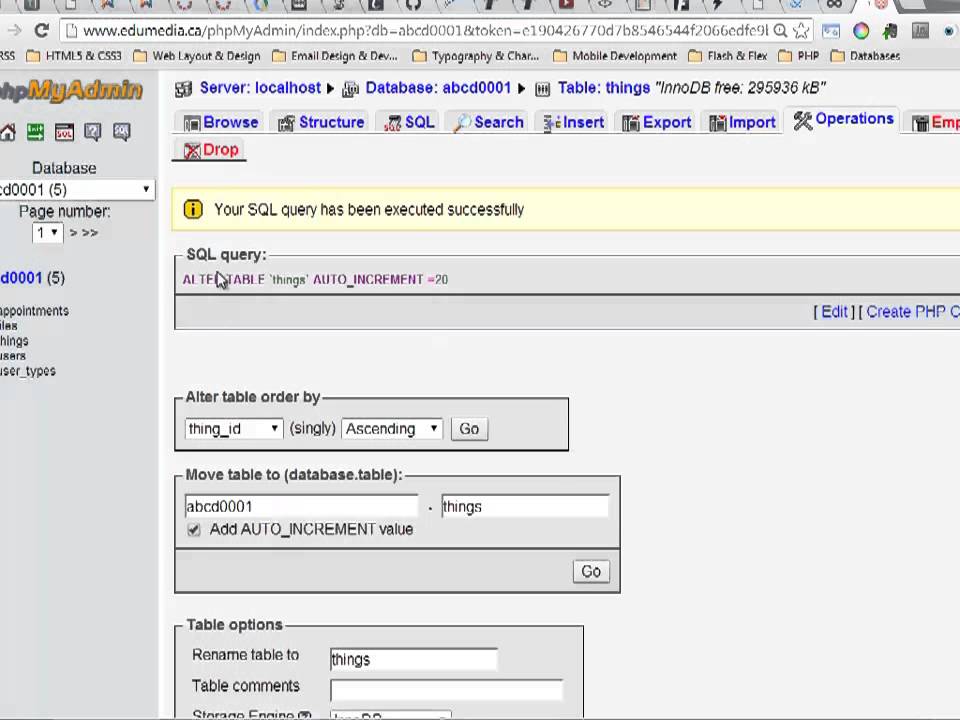Open the appointments table in sidebar
The height and width of the screenshot is (720, 960).
(34, 311)
